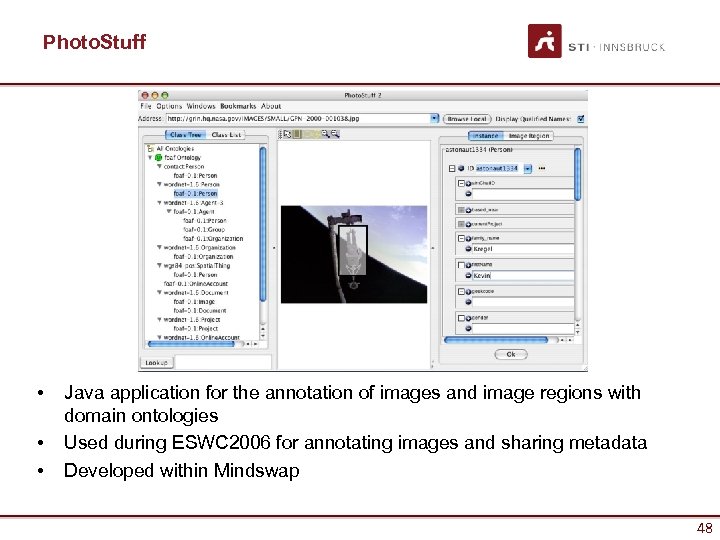Remove the geekcode value with minus icon

click(468, 302)
